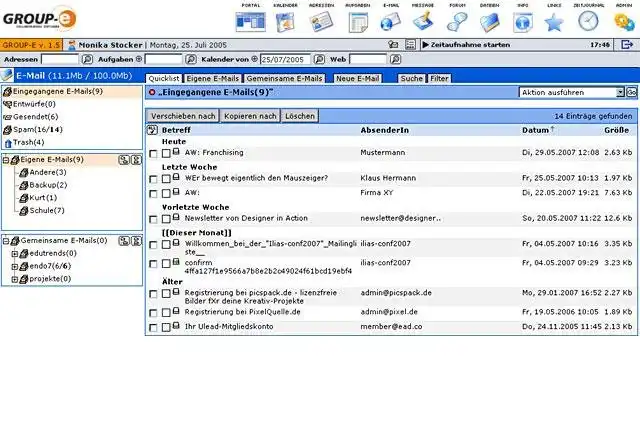Open the Forum speech bubbles icon

coord(457,22)
